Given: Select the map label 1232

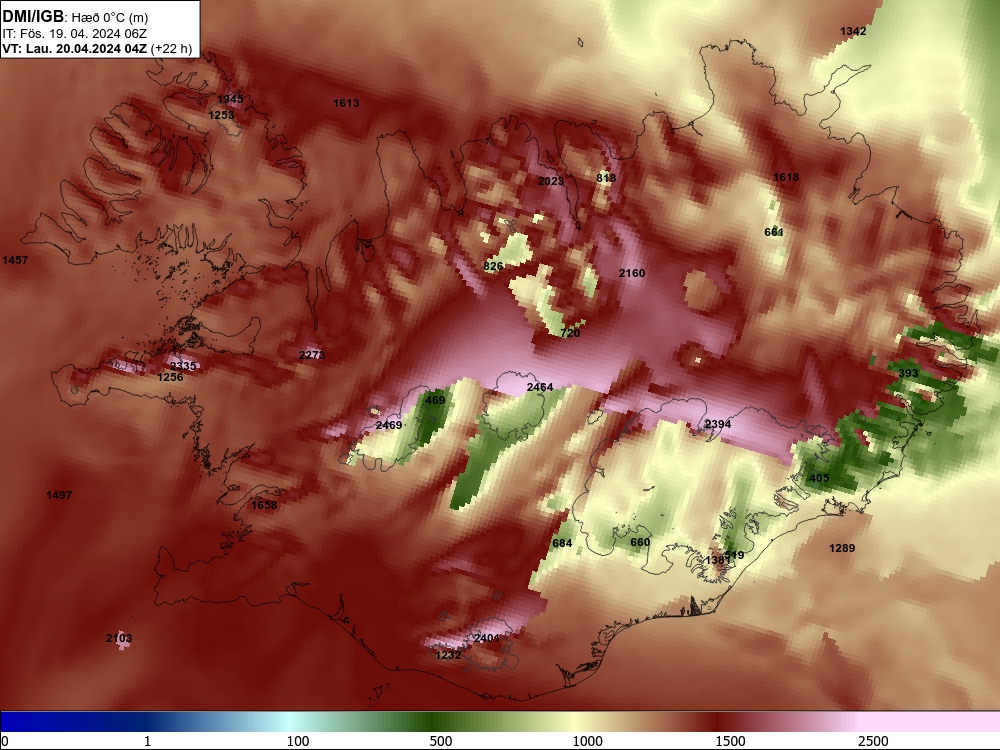Looking at the screenshot, I should (448, 655).
